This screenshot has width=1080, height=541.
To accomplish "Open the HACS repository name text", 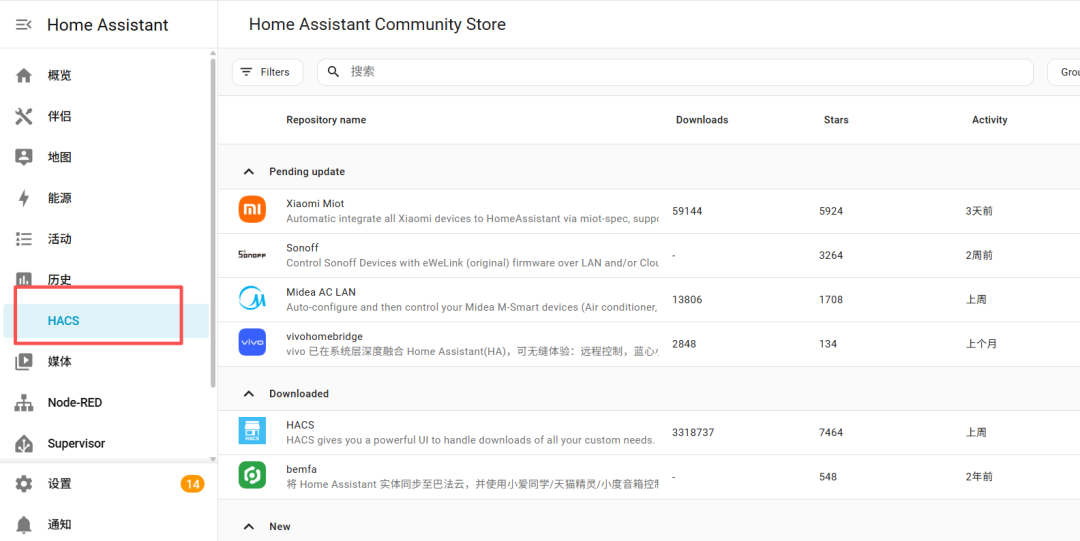I will [x=300, y=425].
